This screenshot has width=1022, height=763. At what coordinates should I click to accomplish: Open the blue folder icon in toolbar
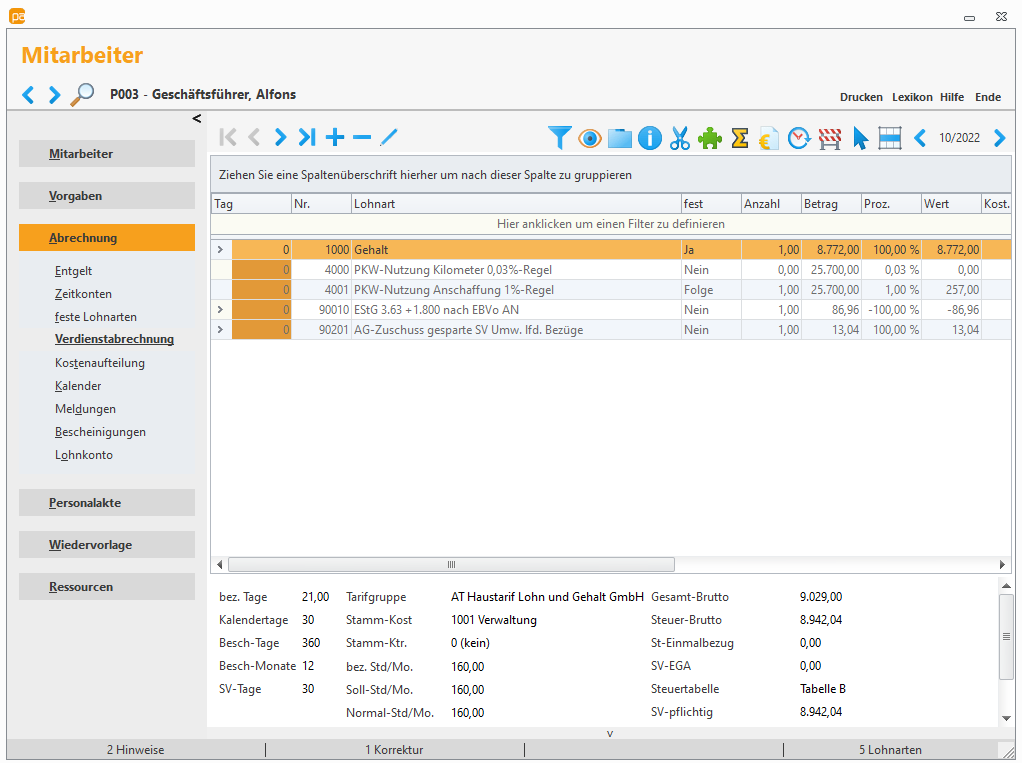pos(620,138)
